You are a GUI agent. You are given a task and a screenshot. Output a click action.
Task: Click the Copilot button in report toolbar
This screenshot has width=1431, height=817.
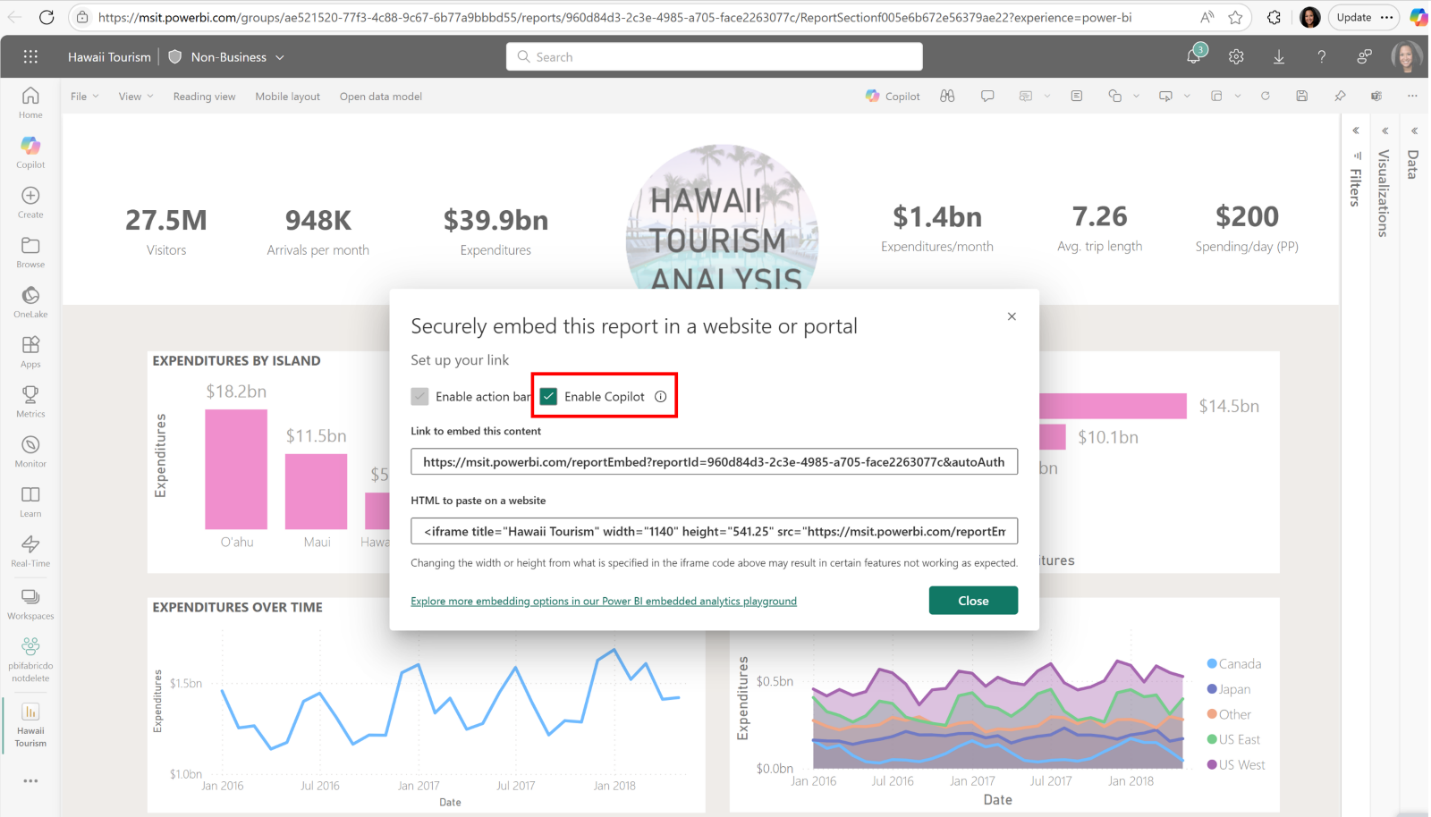pyautogui.click(x=892, y=96)
